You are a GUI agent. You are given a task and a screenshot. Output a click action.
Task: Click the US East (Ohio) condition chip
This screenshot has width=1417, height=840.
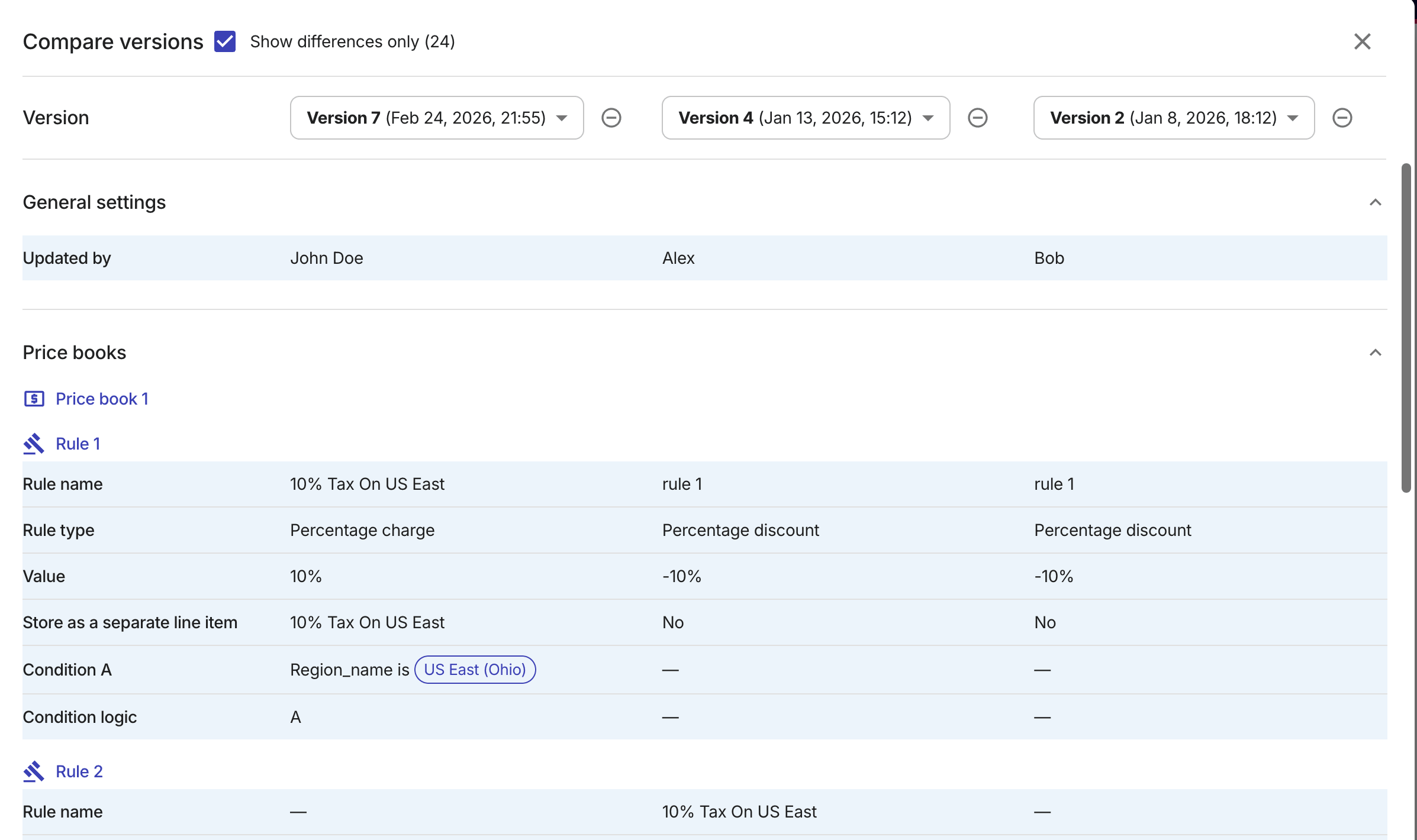pos(475,669)
